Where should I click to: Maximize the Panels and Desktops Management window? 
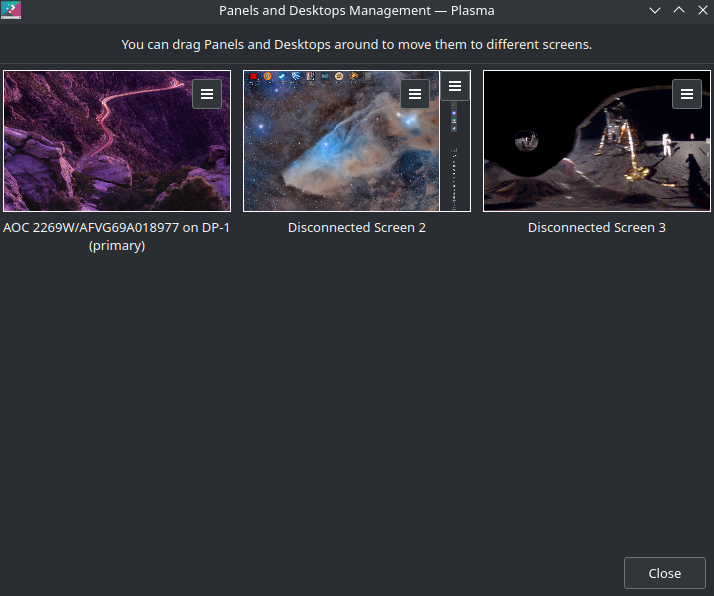(x=679, y=10)
